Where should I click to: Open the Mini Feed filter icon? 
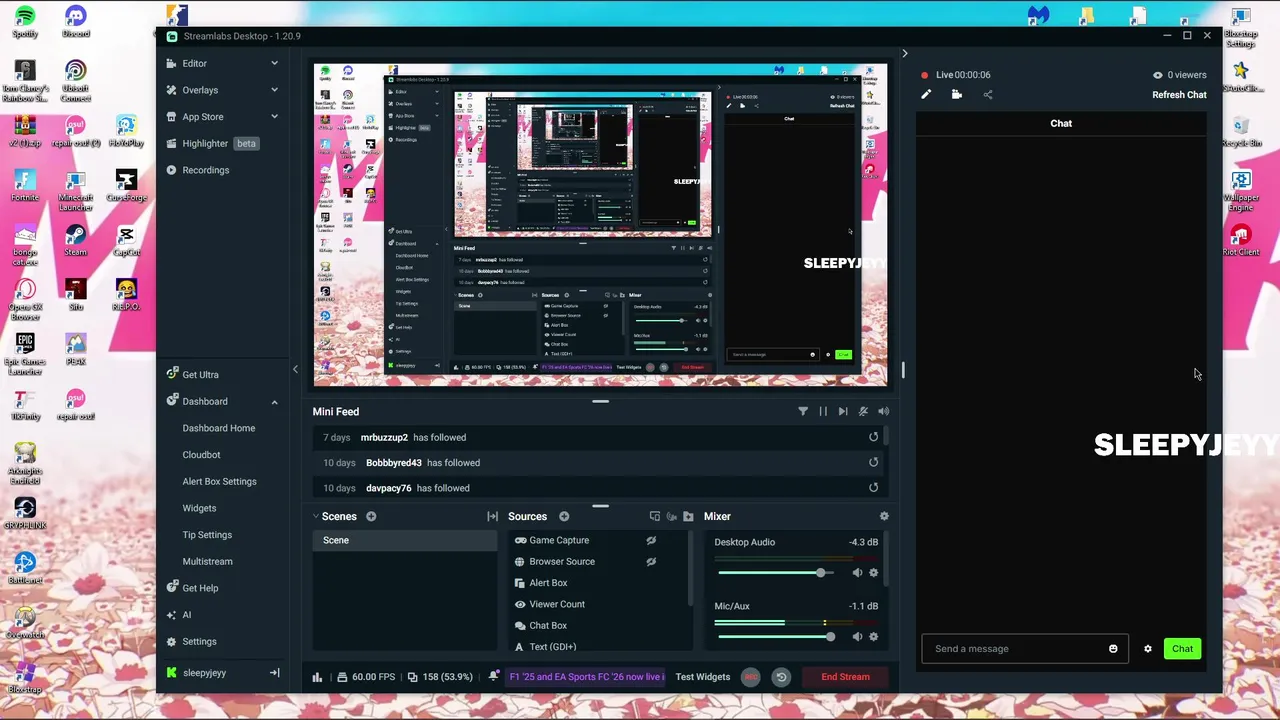803,411
